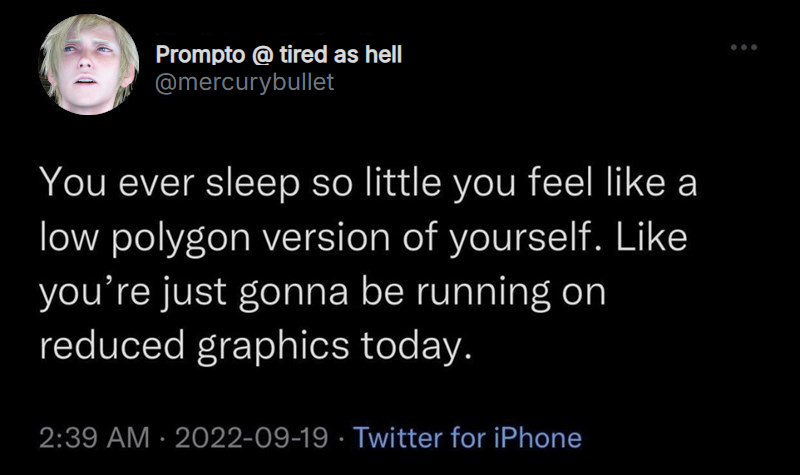
Task: Click the word "running" in the tweet
Action: coord(493,292)
